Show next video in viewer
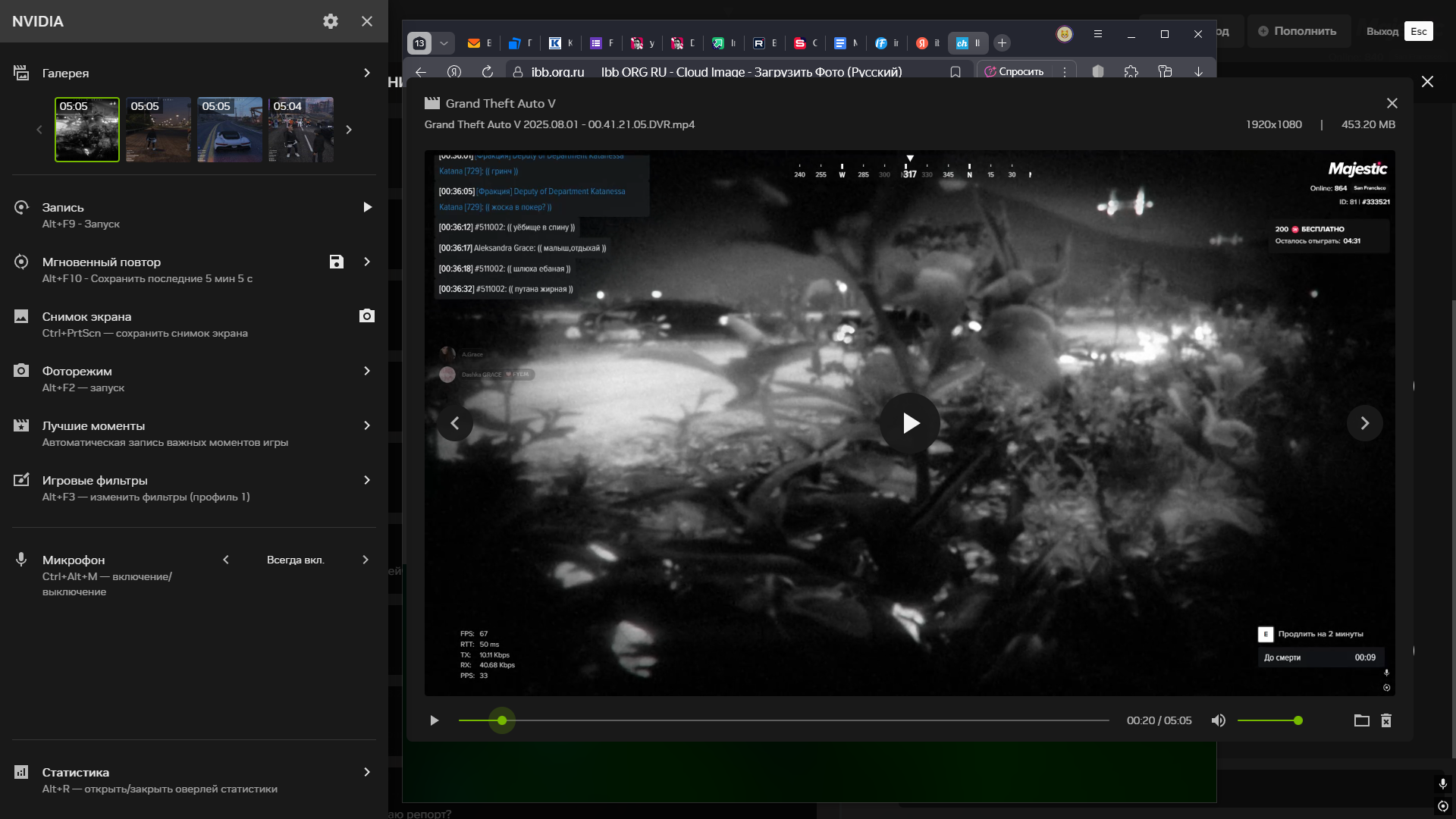 tap(1365, 423)
